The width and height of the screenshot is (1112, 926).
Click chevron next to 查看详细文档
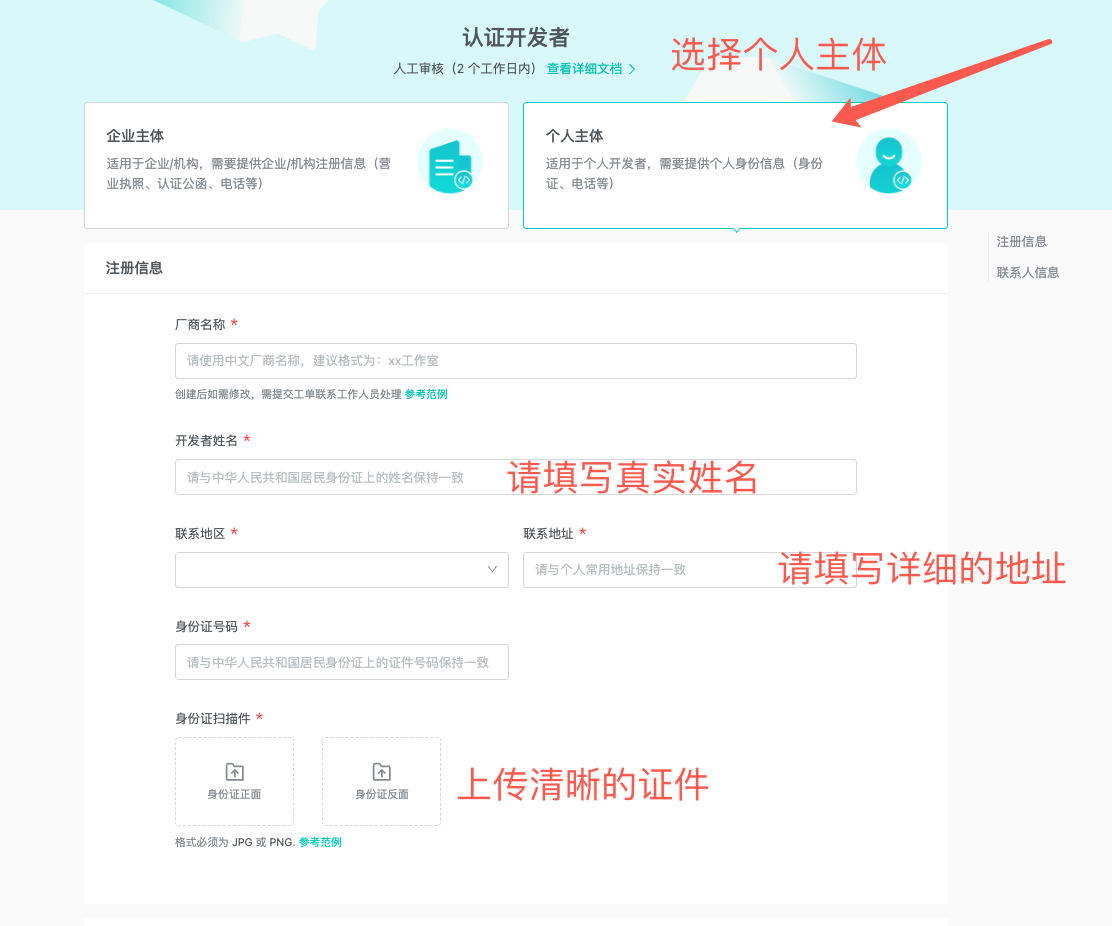[x=632, y=69]
